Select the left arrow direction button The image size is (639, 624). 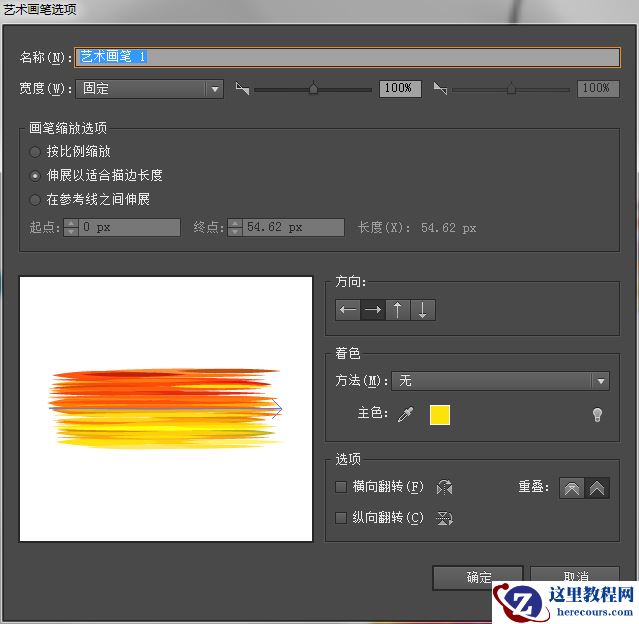pyautogui.click(x=348, y=310)
